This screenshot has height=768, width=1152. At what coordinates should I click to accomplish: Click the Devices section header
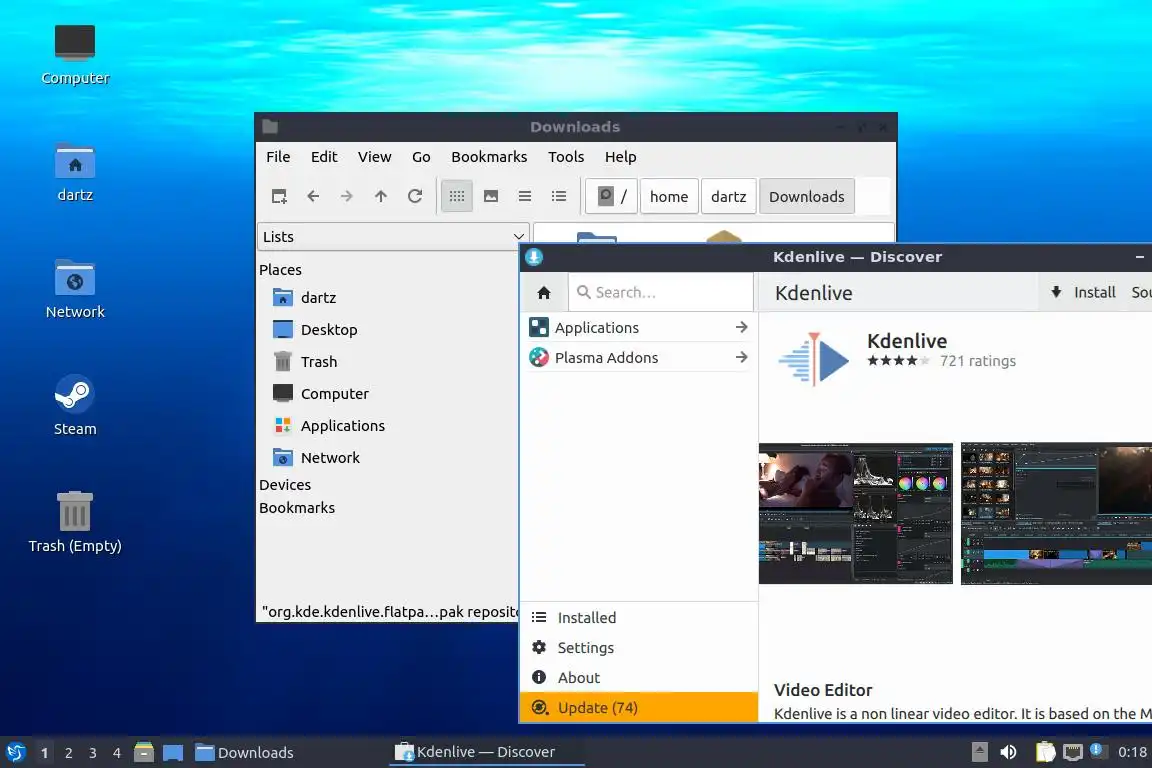[x=285, y=485]
